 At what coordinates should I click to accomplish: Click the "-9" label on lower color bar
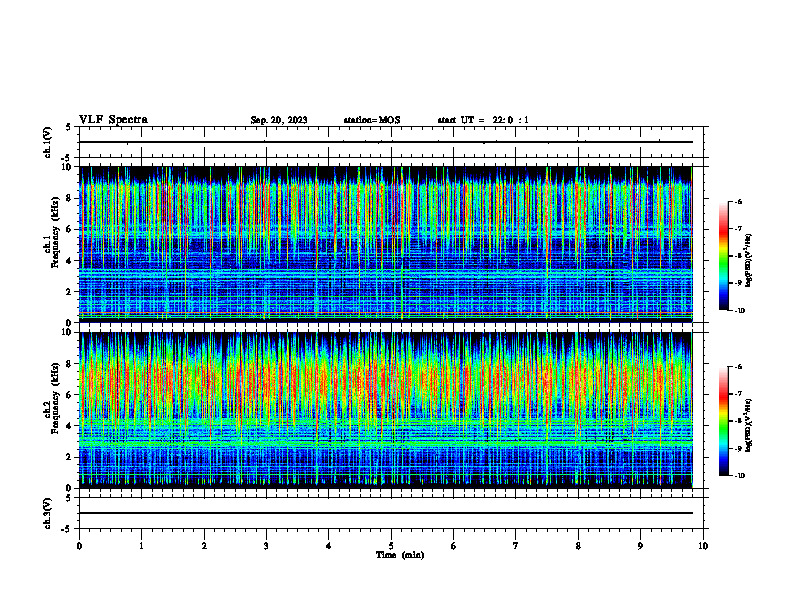738,448
